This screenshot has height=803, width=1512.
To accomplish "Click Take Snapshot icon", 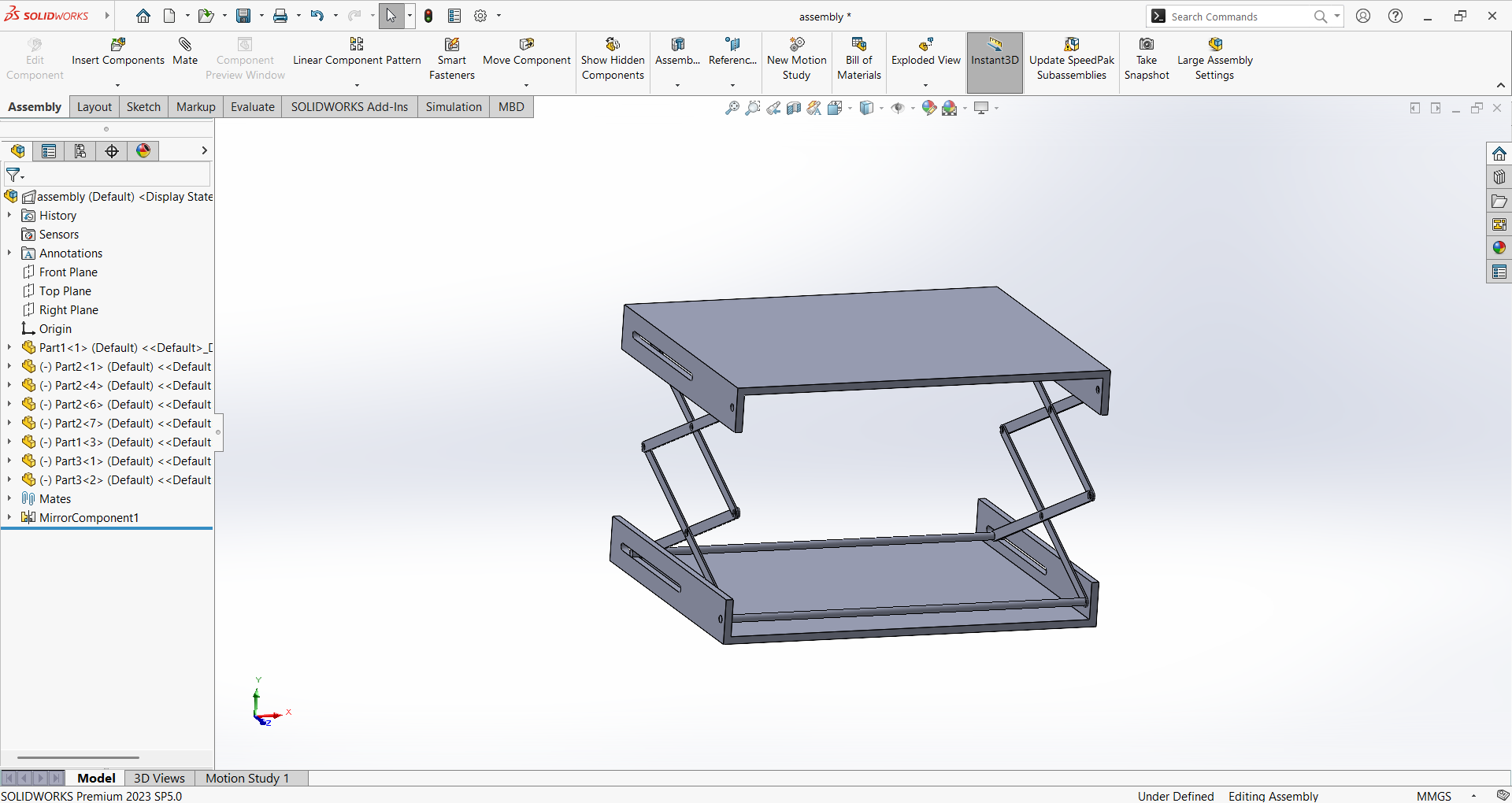I will point(1147,45).
